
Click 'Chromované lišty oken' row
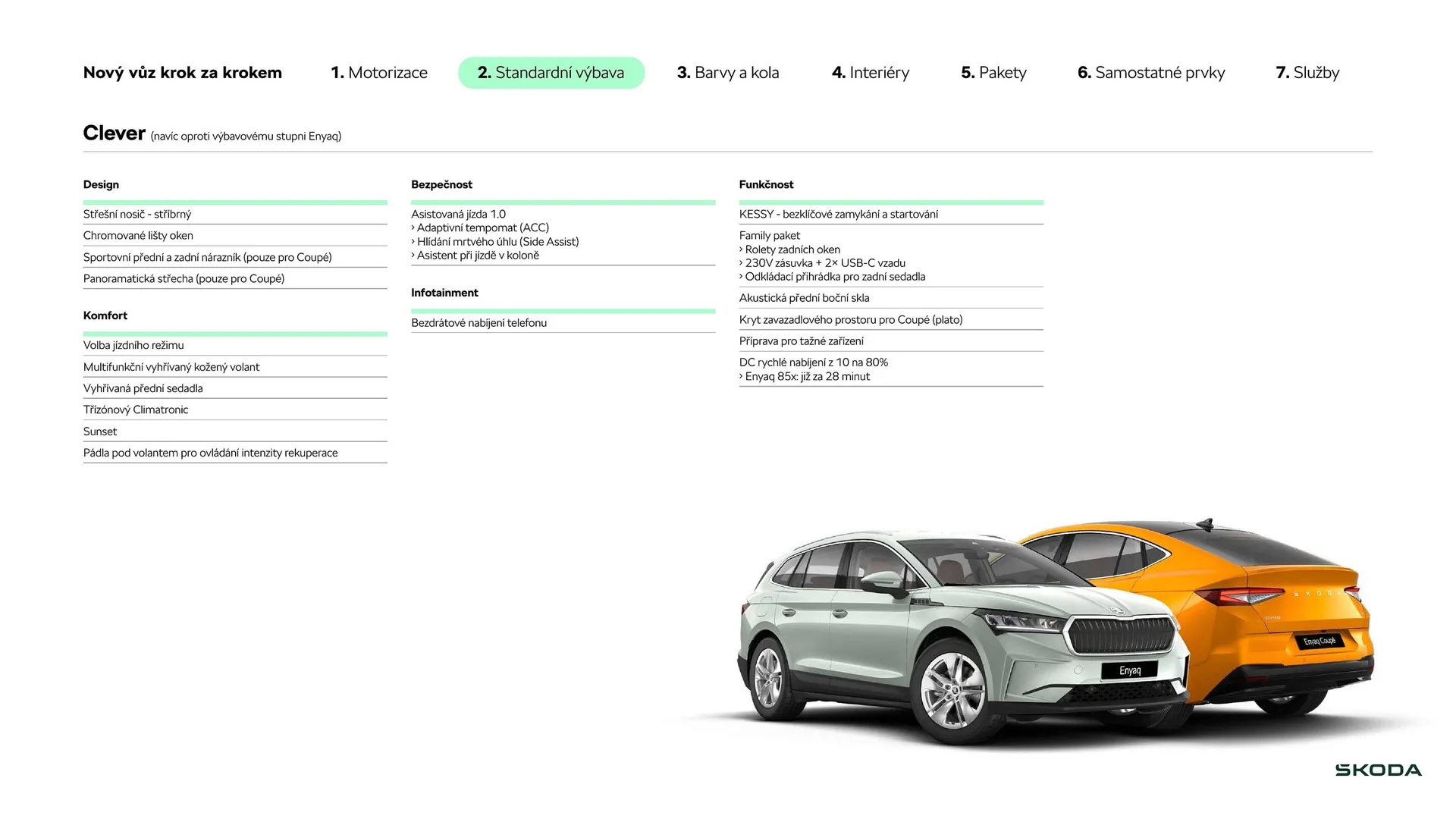tap(235, 236)
